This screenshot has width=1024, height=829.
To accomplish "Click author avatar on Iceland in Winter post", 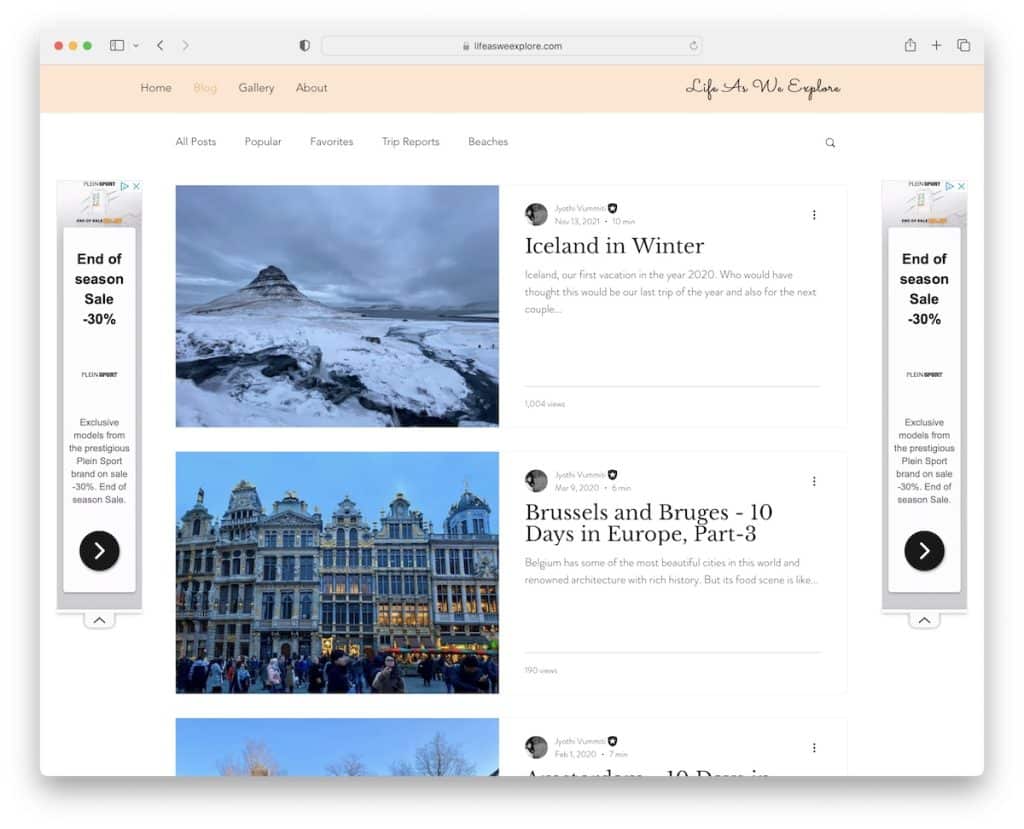I will tap(536, 214).
